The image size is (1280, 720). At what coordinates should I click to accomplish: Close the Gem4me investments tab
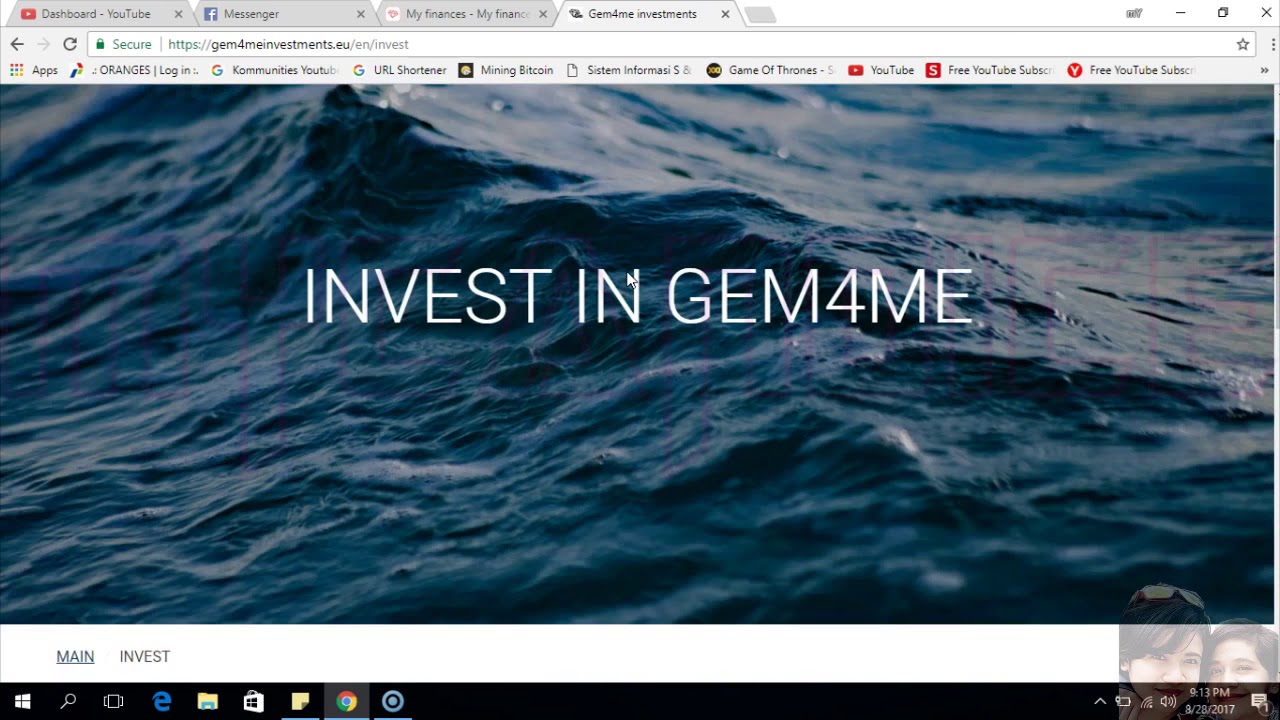coord(725,14)
